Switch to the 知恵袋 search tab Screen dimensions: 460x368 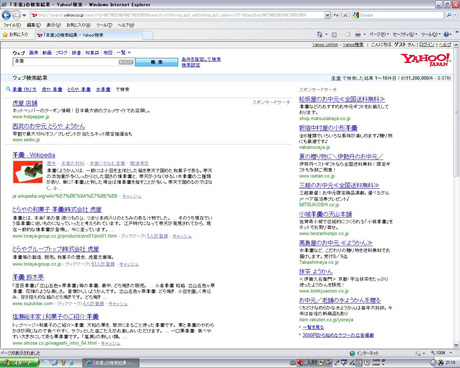coord(92,53)
